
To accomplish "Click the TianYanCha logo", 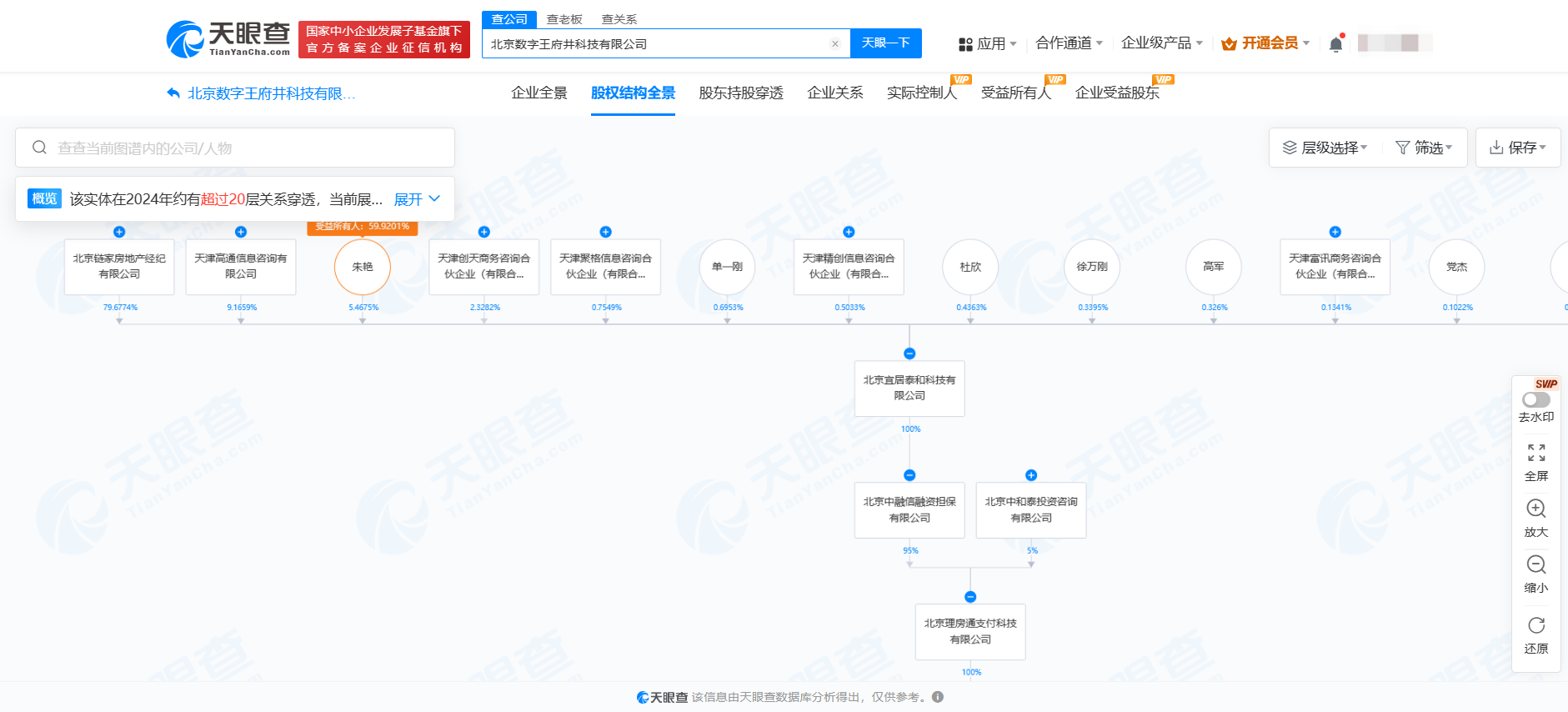I will [x=228, y=39].
